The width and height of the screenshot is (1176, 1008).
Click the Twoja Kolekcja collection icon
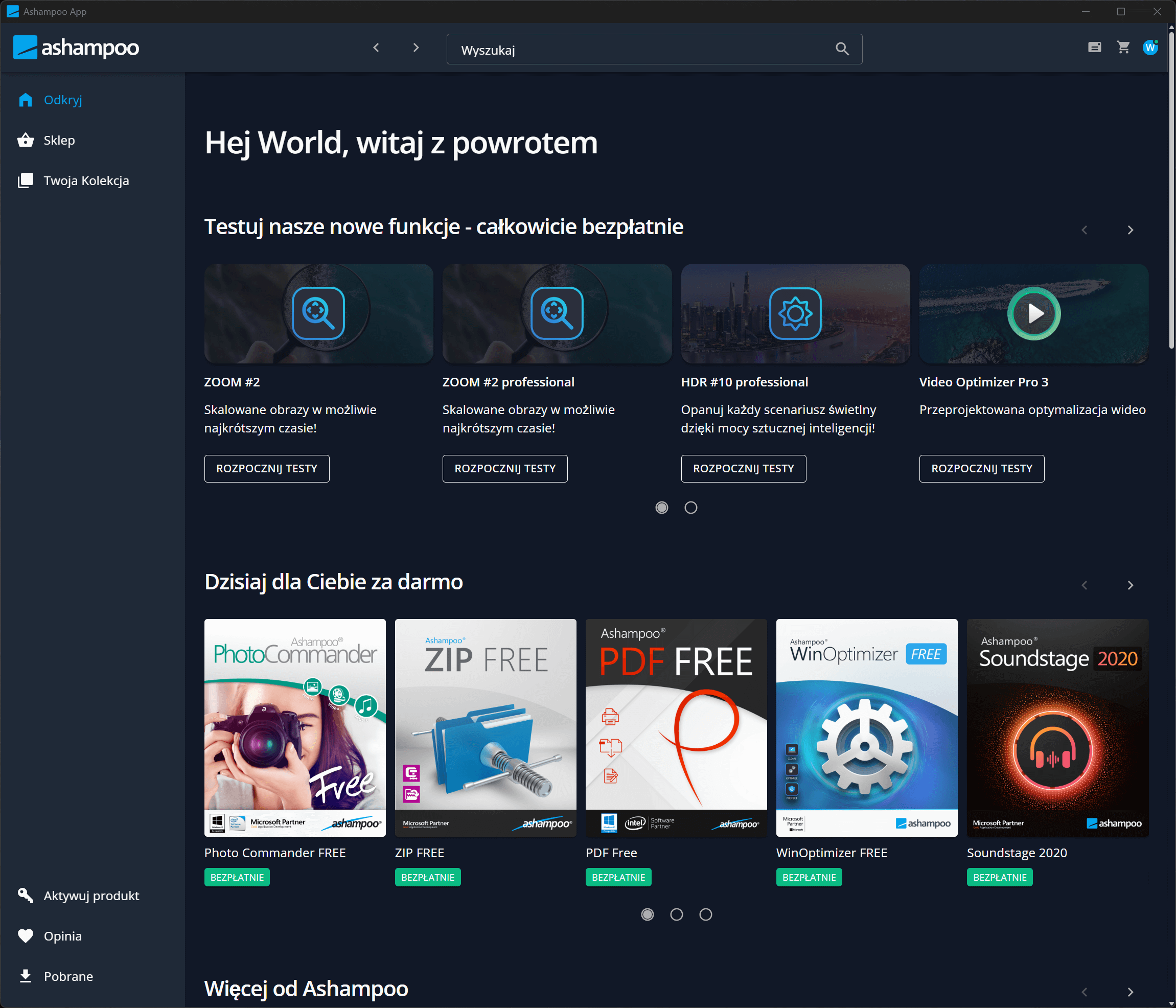(26, 180)
